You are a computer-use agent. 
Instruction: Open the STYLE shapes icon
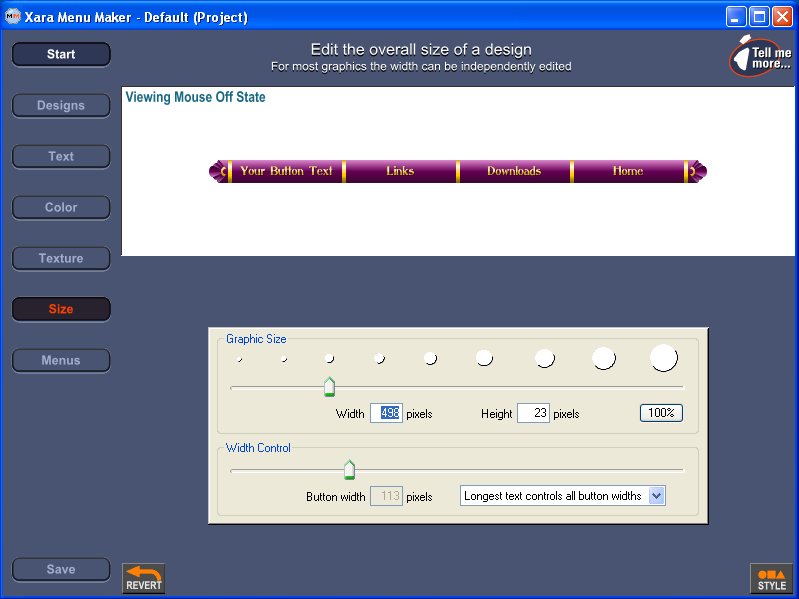pyautogui.click(x=771, y=579)
